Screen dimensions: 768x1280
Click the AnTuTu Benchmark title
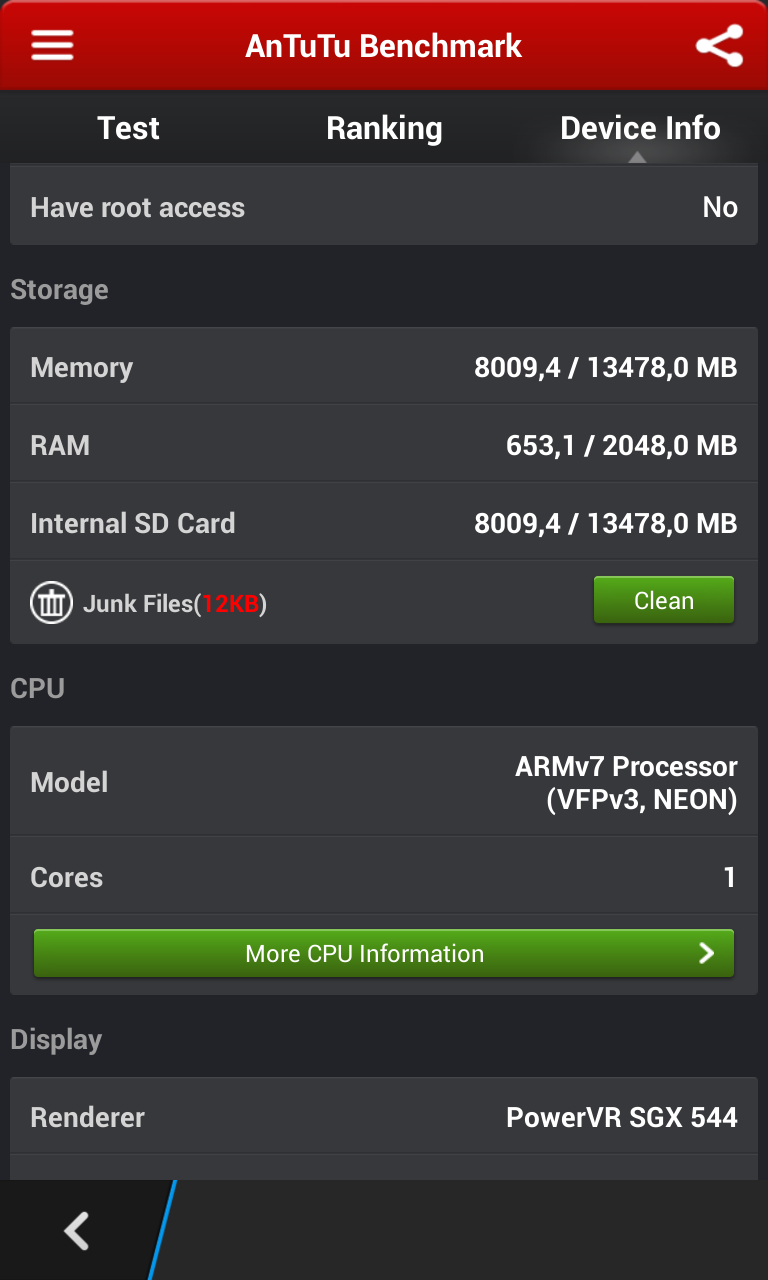coord(384,46)
